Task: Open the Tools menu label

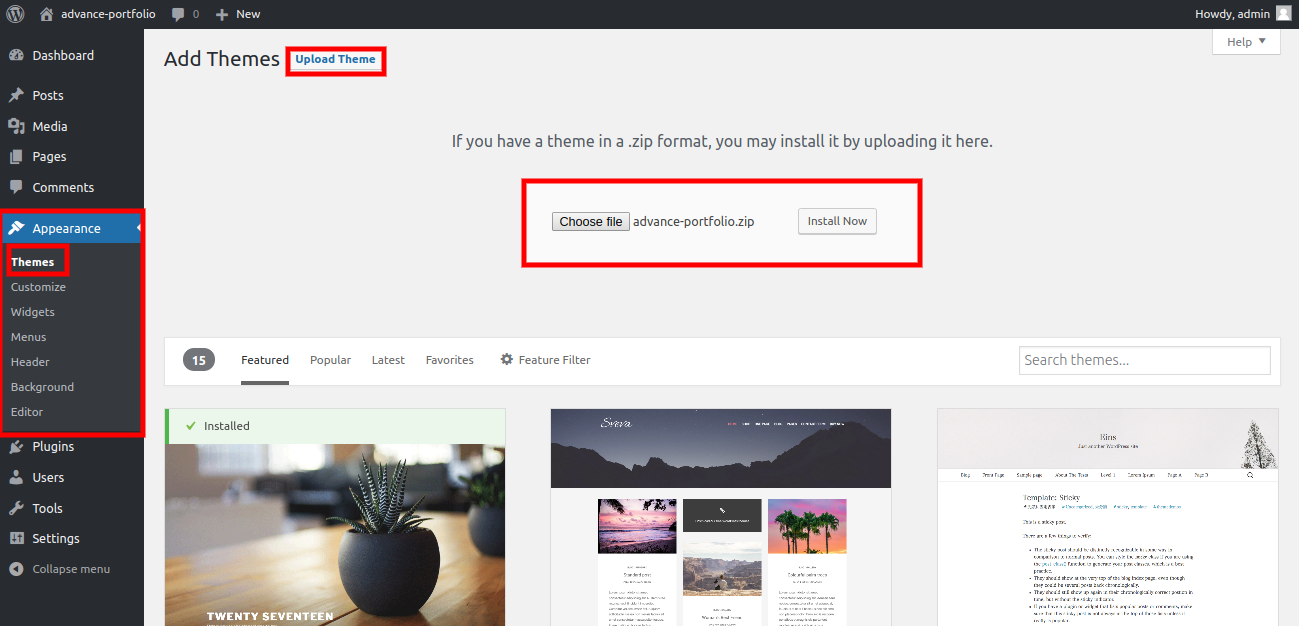Action: tap(47, 508)
